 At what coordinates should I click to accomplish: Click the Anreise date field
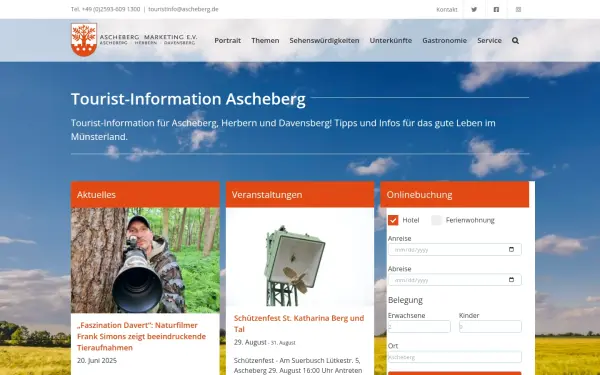[x=455, y=249]
